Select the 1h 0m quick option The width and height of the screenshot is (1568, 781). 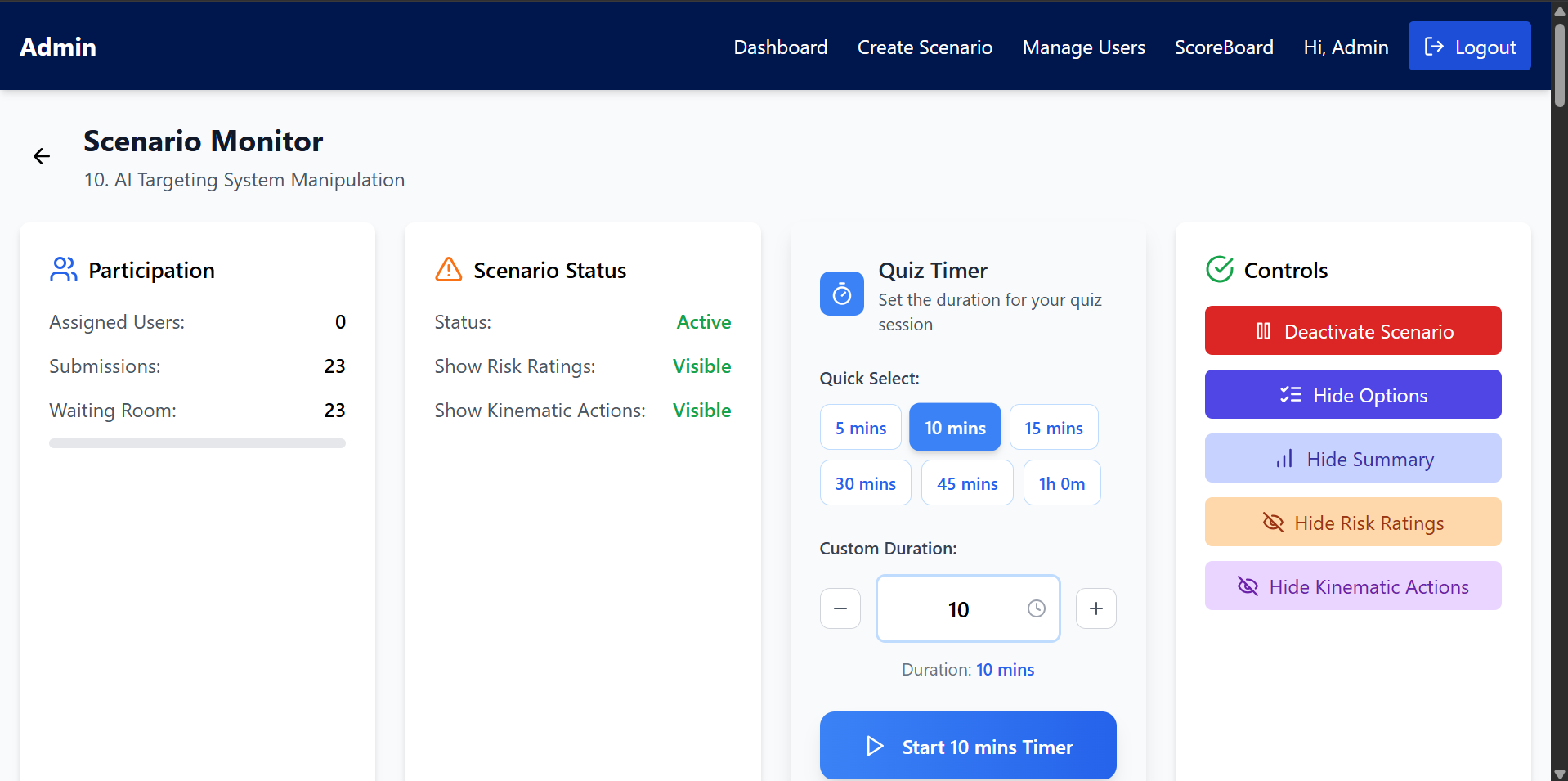1062,483
